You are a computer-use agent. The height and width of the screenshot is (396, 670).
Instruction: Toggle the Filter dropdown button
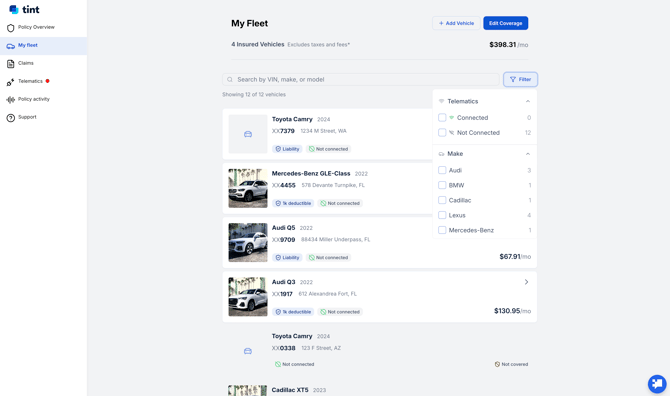click(x=520, y=79)
